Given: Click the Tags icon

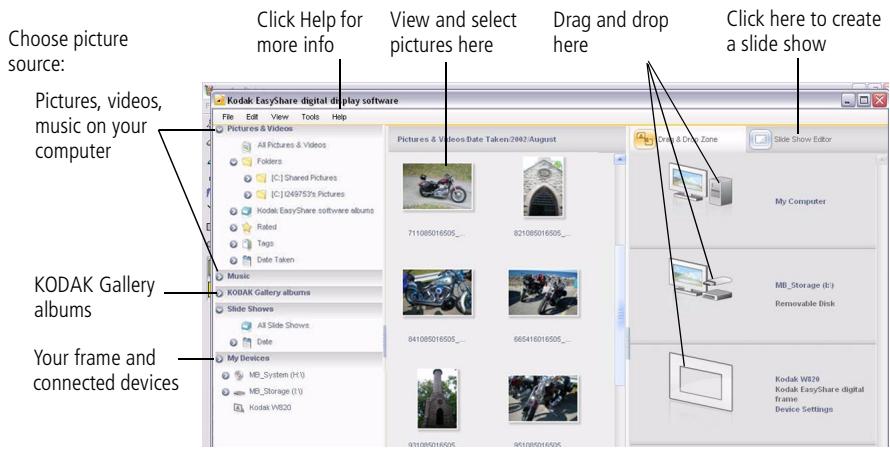Looking at the screenshot, I should 246,244.
